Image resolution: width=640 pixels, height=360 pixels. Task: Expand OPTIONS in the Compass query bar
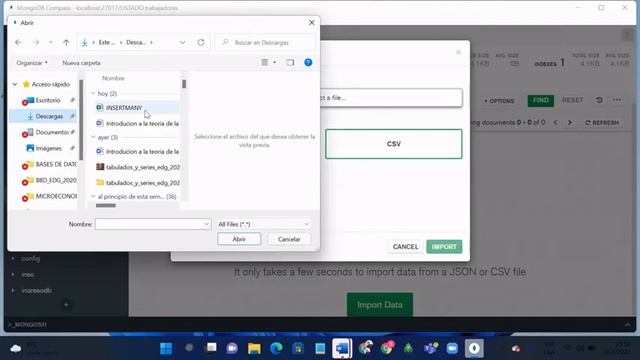pyautogui.click(x=499, y=101)
